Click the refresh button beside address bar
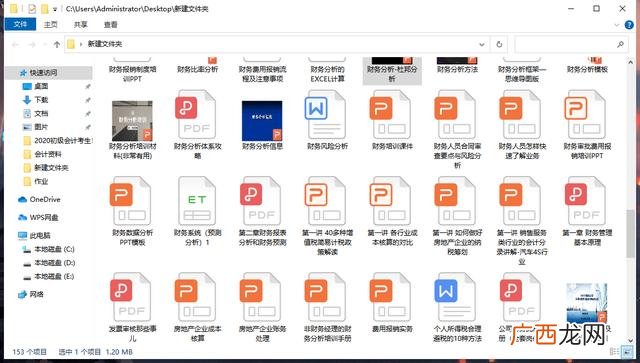 pos(499,44)
